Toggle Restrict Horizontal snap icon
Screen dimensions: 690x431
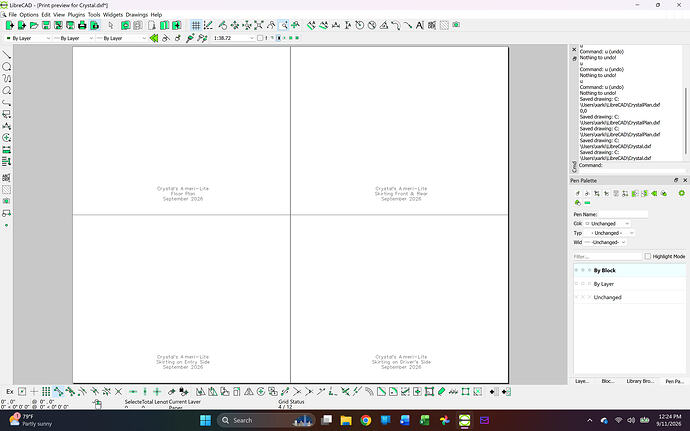[133, 391]
